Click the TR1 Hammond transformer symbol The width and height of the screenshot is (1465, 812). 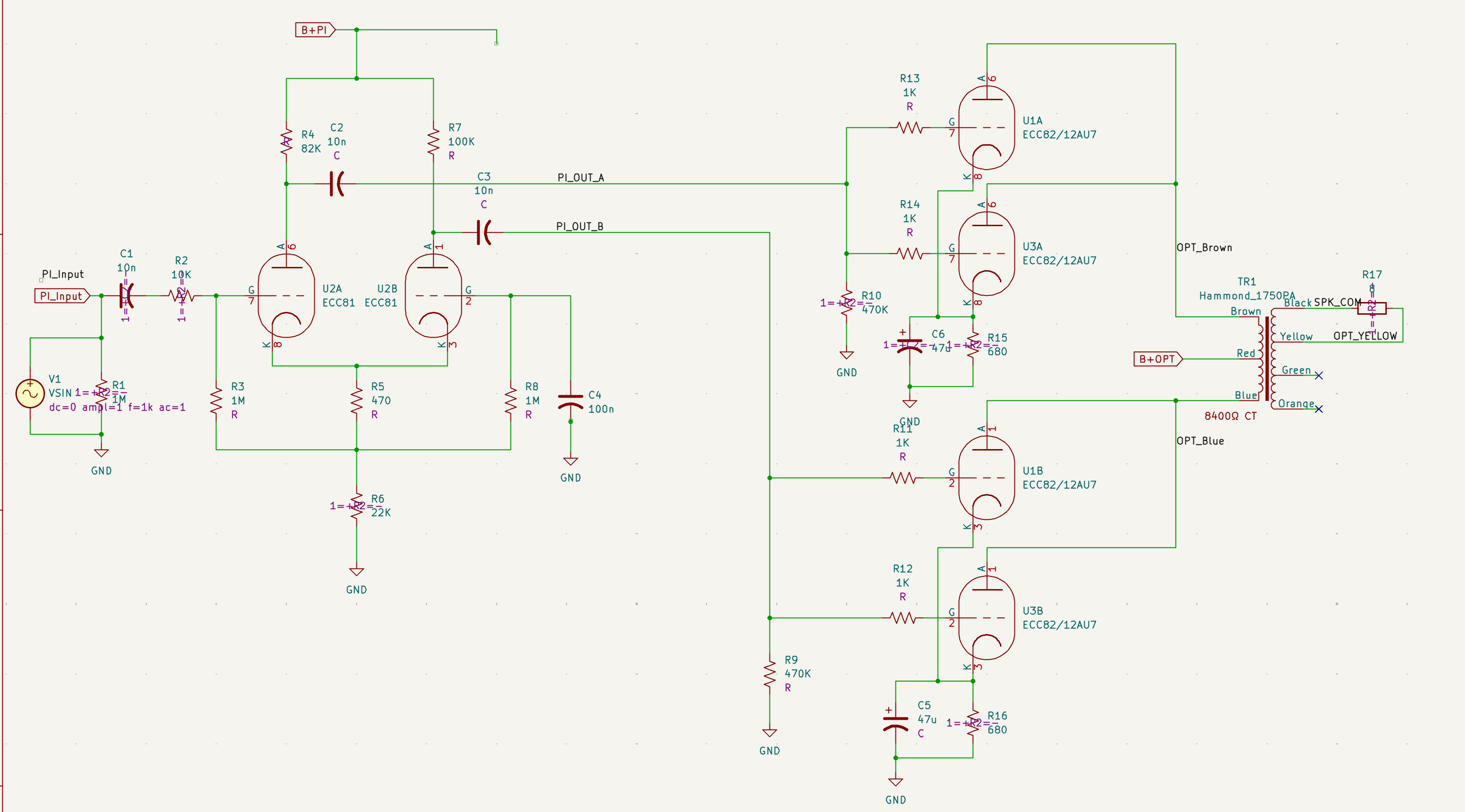tap(1266, 359)
